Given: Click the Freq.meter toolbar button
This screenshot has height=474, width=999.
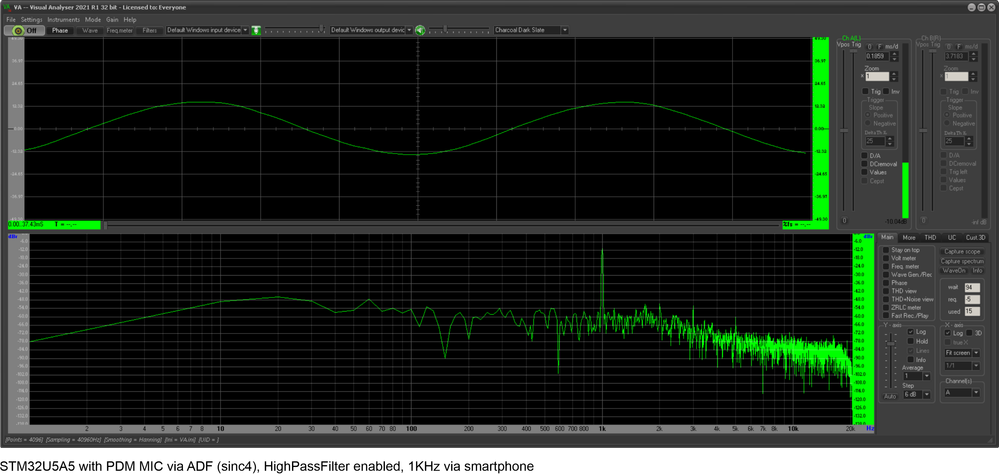Looking at the screenshot, I should click(x=119, y=30).
